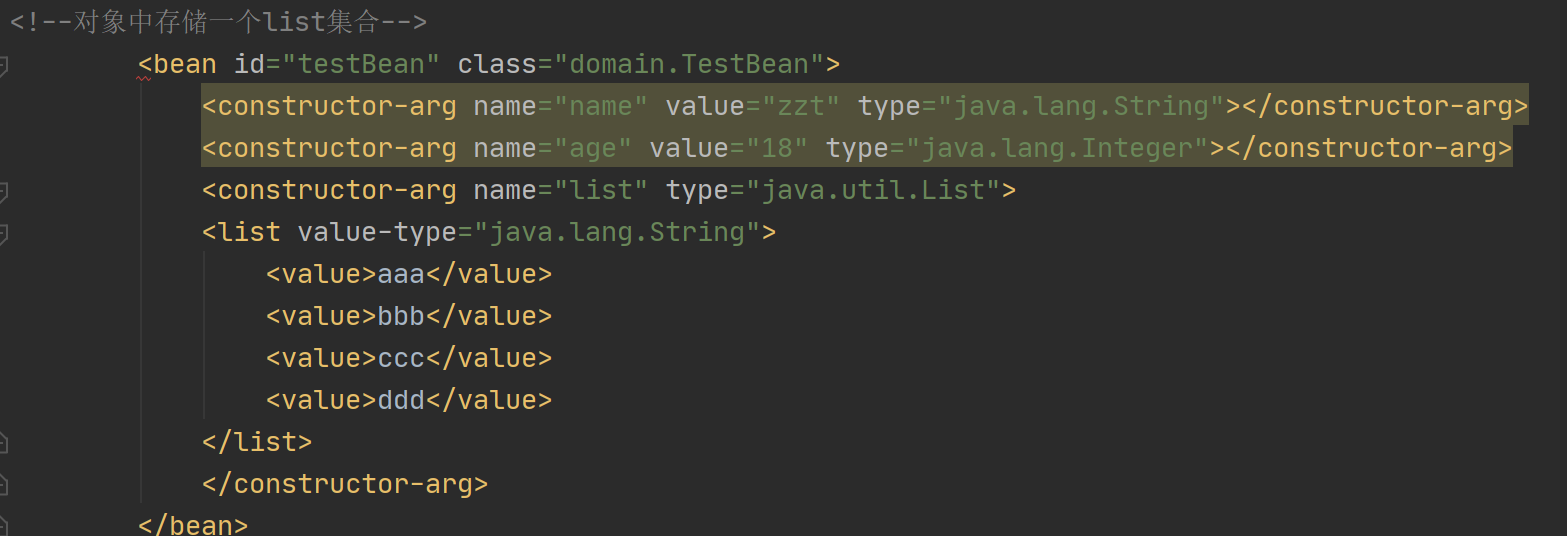Click the value-type "java.lang.String" on the list tag
The width and height of the screenshot is (1567, 536).
pyautogui.click(x=618, y=233)
